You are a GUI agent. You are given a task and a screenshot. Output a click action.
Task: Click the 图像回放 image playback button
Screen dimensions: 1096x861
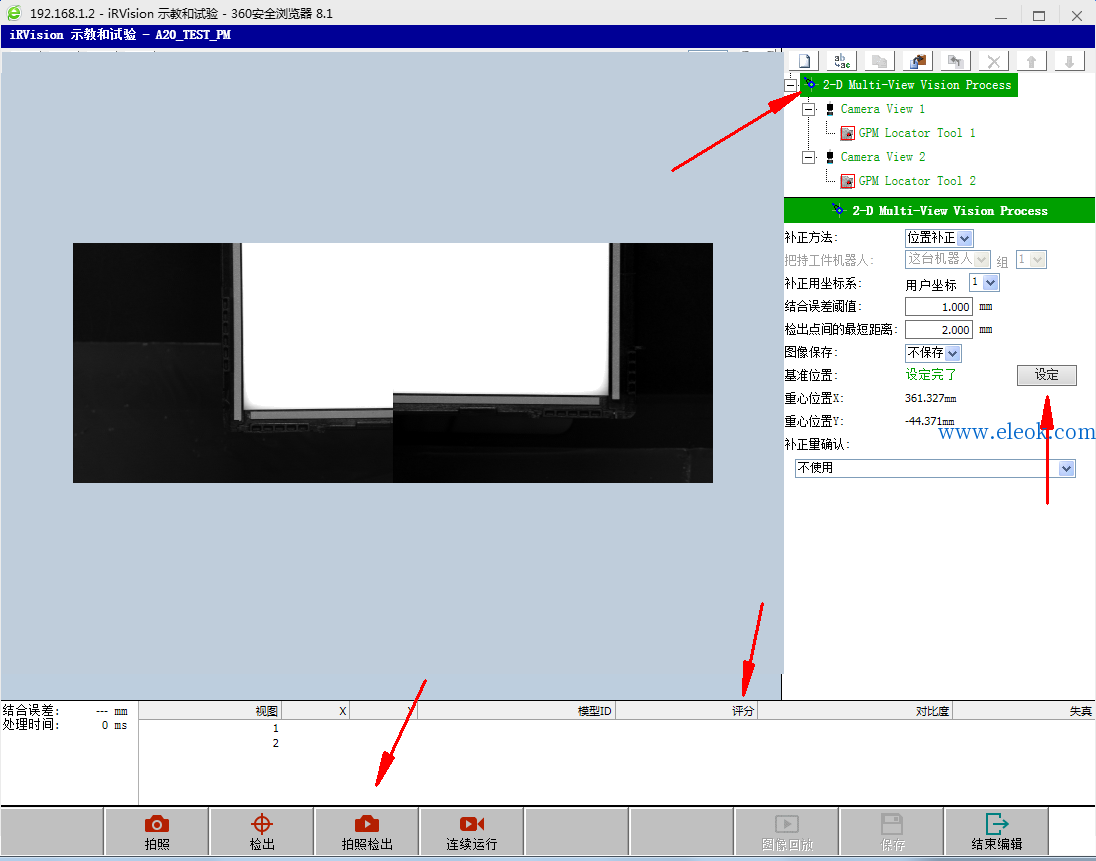pyautogui.click(x=786, y=832)
